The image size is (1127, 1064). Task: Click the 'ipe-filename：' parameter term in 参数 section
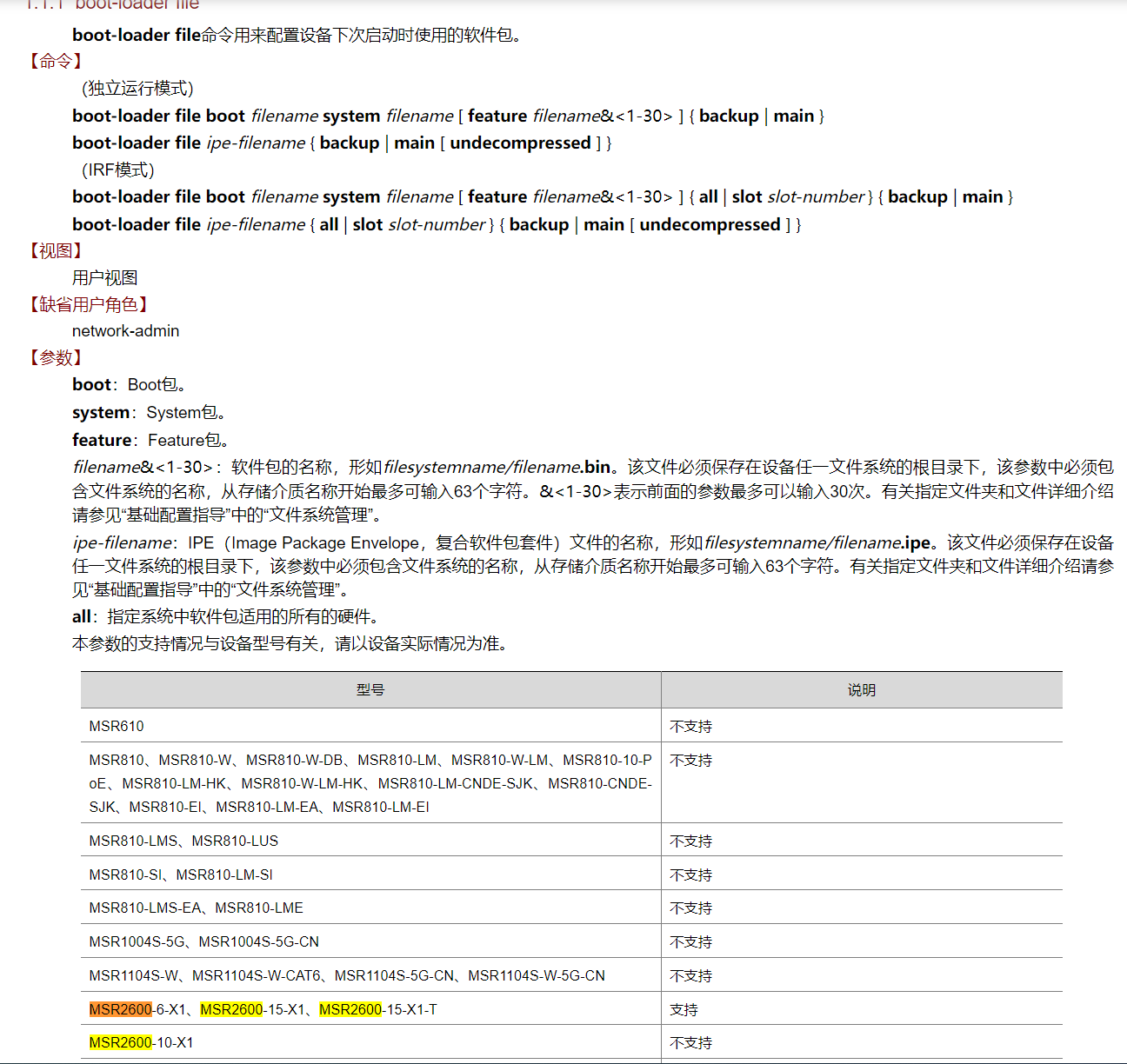(x=126, y=542)
